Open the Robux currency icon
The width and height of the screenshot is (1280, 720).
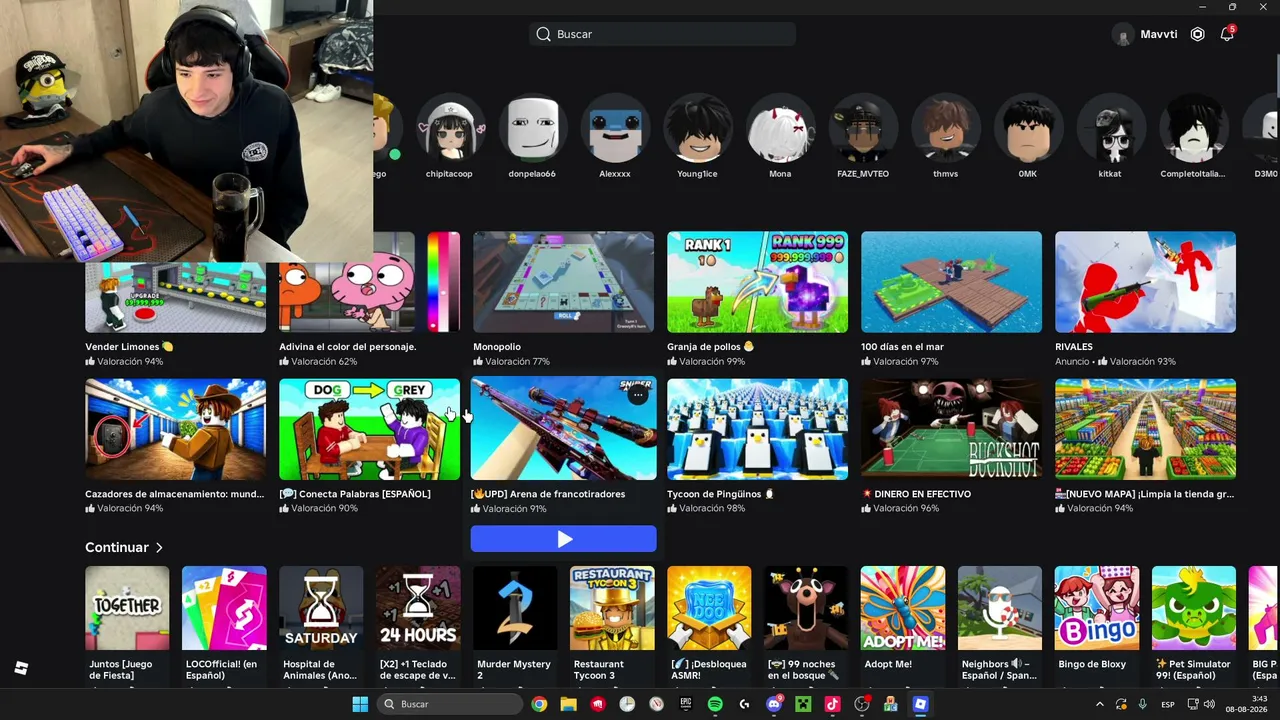click(x=1198, y=34)
